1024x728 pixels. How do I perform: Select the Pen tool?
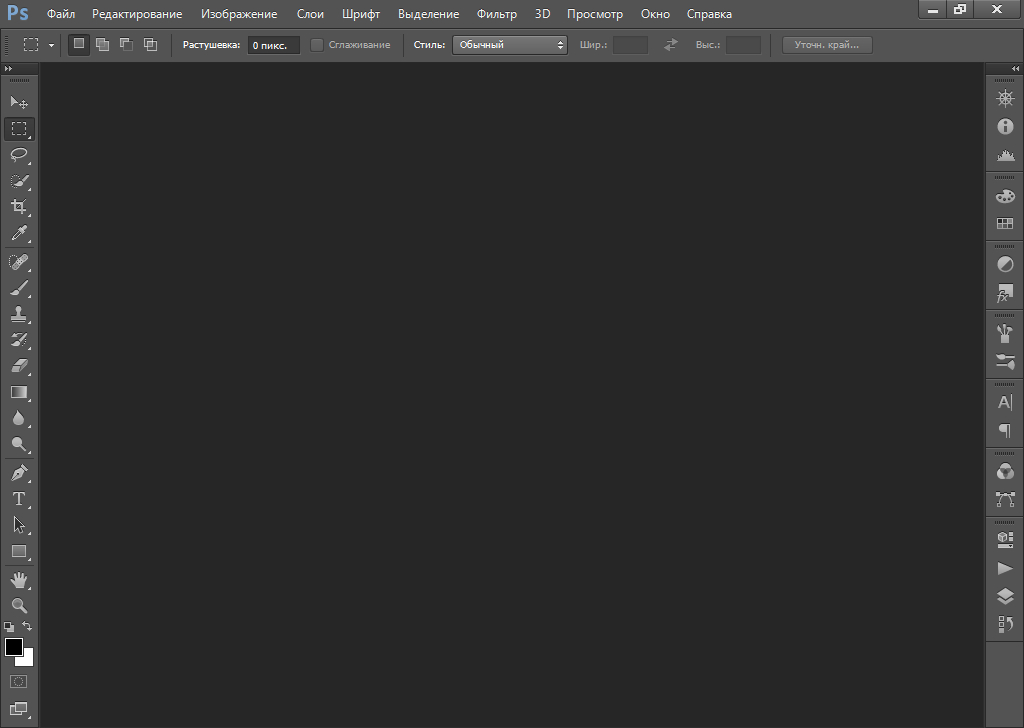19,472
